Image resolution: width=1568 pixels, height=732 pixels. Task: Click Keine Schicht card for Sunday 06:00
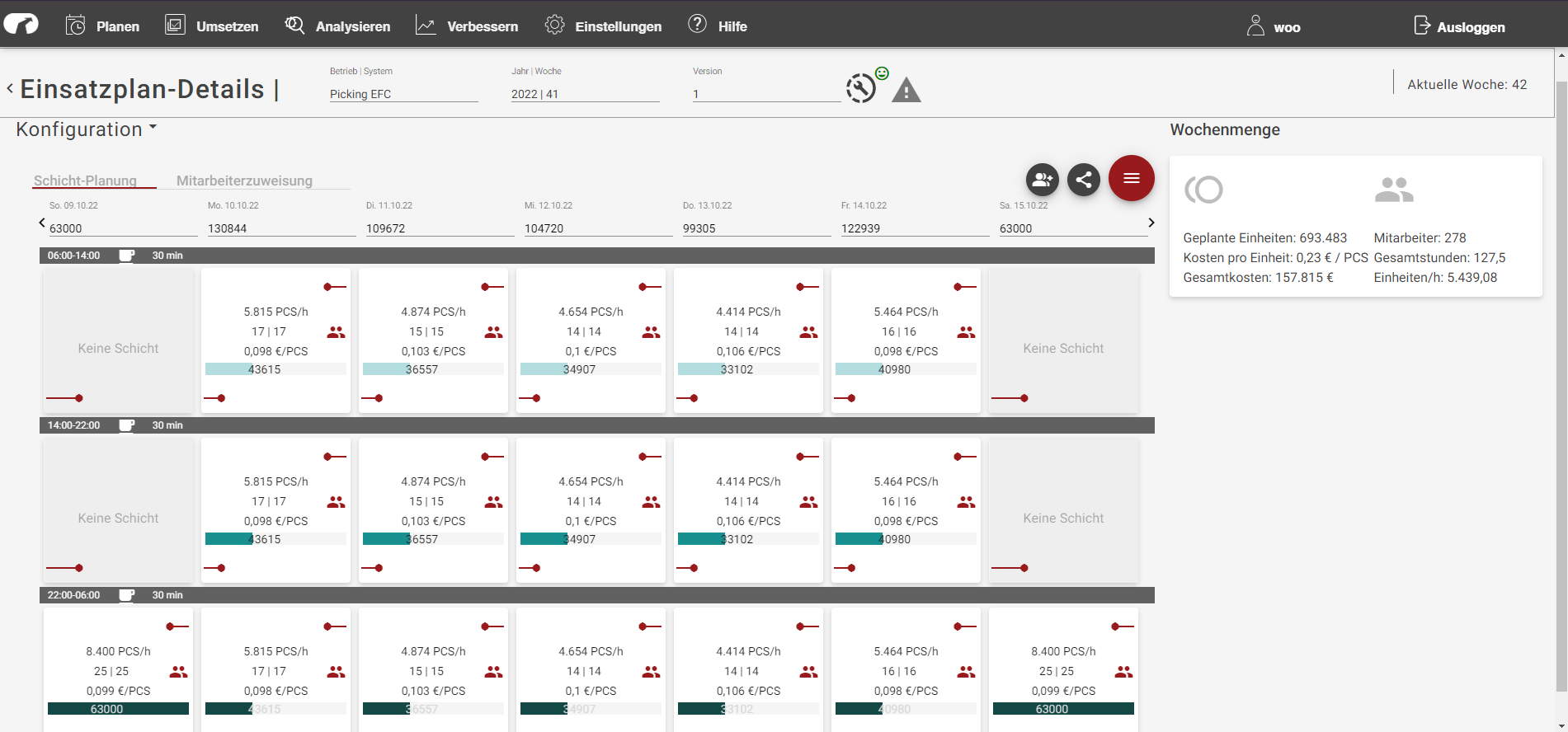coord(118,340)
